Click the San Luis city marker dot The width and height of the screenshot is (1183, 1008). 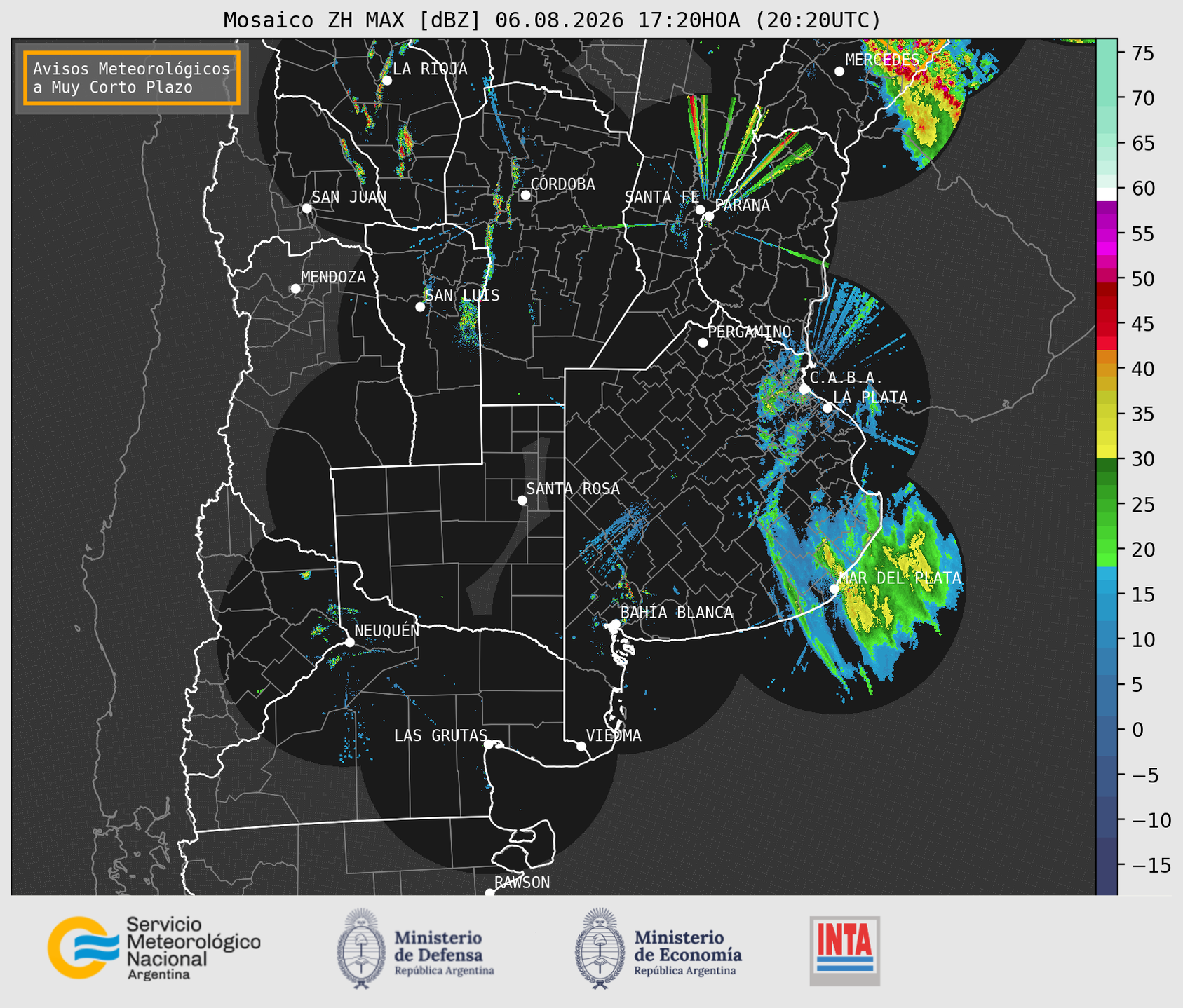click(420, 307)
